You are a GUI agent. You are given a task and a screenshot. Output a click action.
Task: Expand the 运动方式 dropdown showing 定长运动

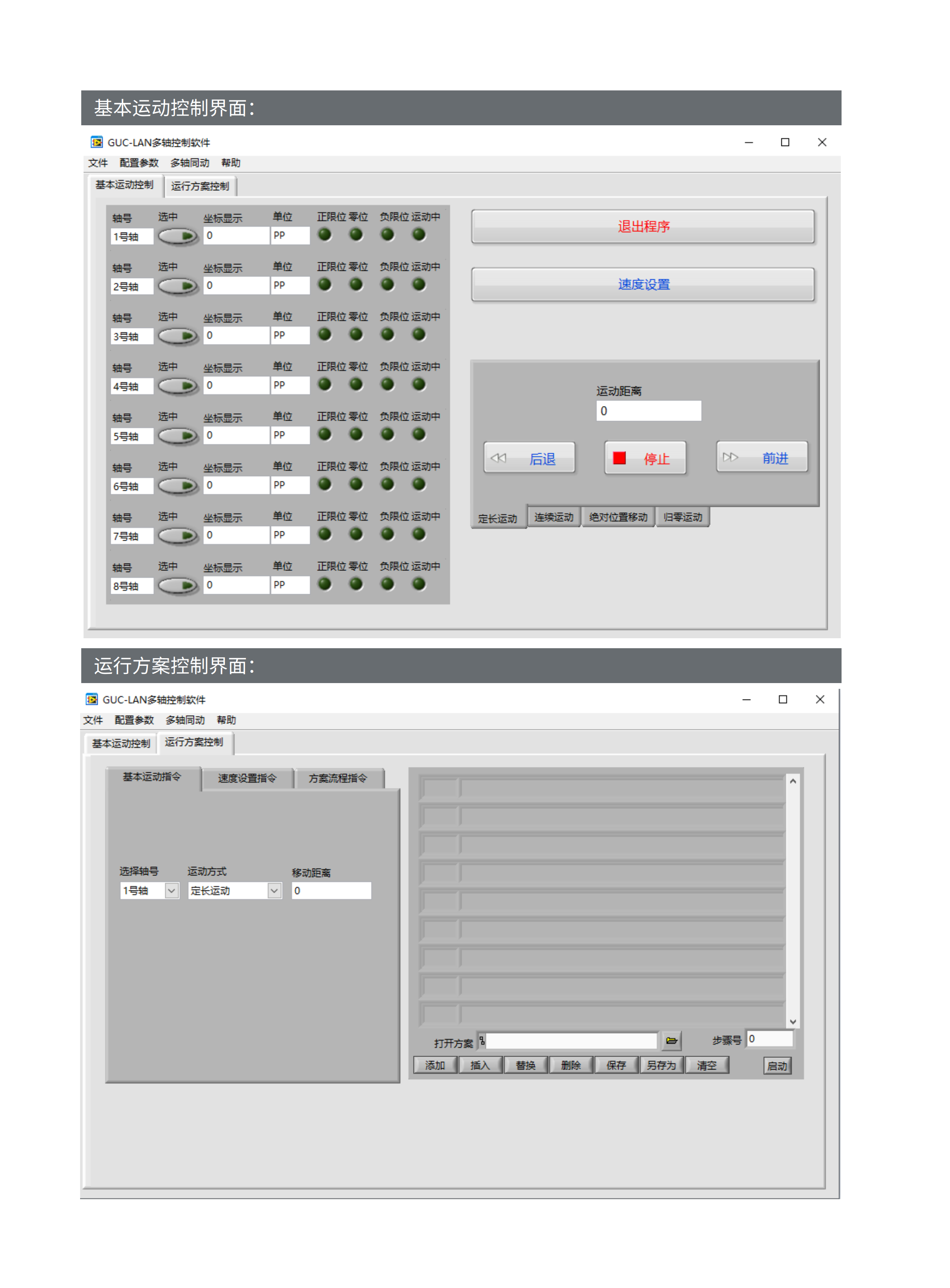pyautogui.click(x=274, y=890)
